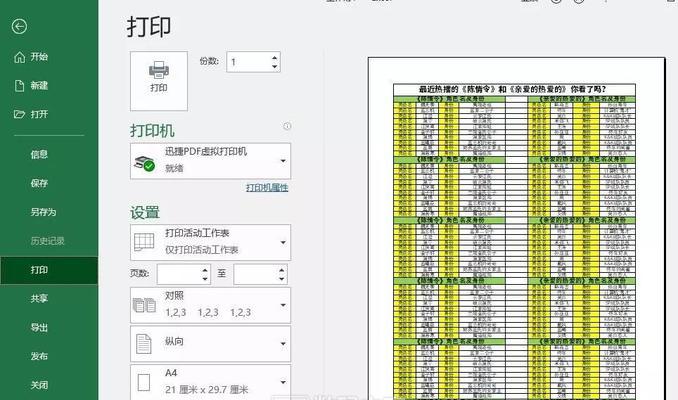Decrease the start page number

click(205, 279)
